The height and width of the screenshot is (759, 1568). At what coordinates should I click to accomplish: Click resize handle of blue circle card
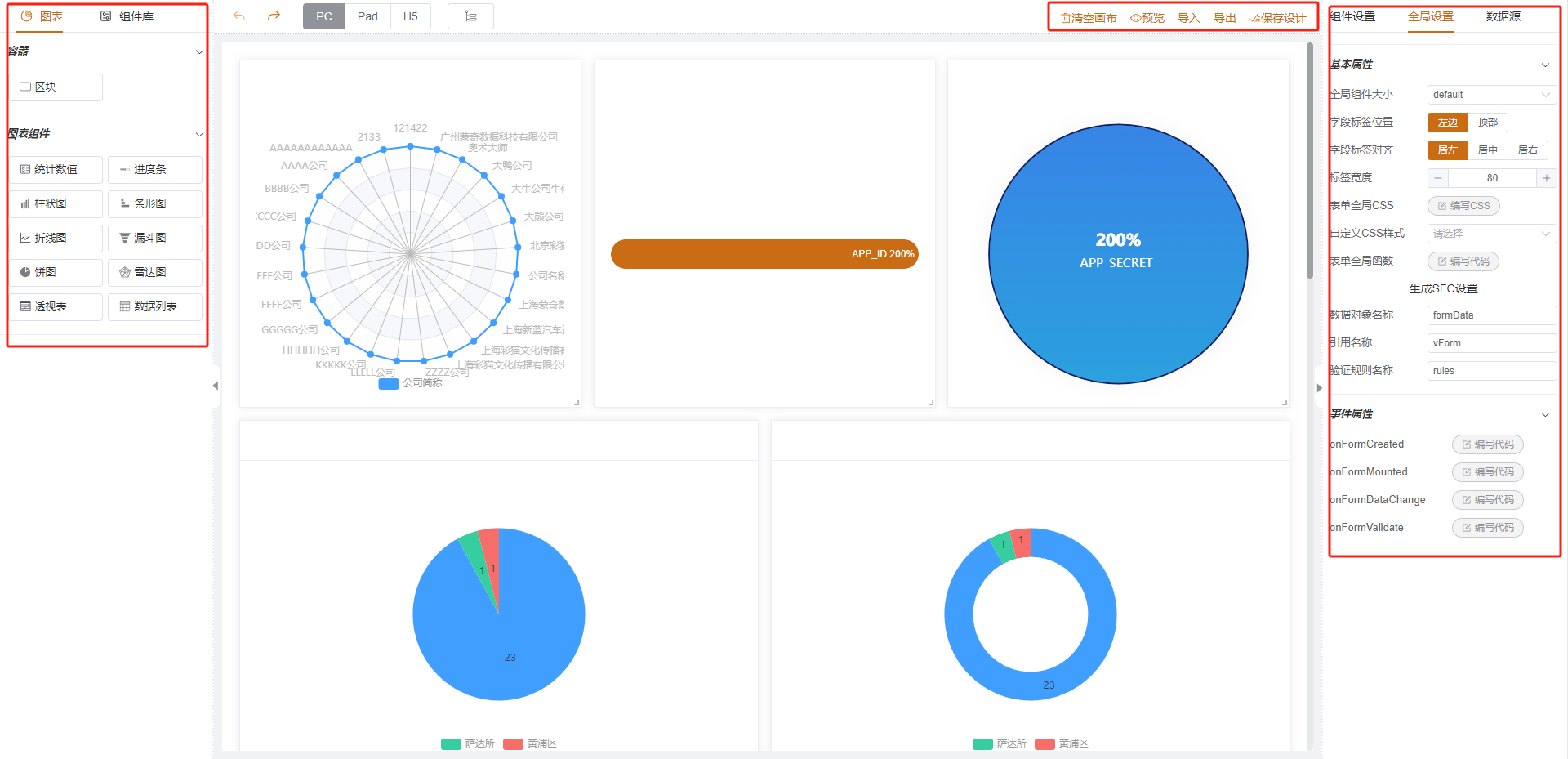(x=1285, y=403)
